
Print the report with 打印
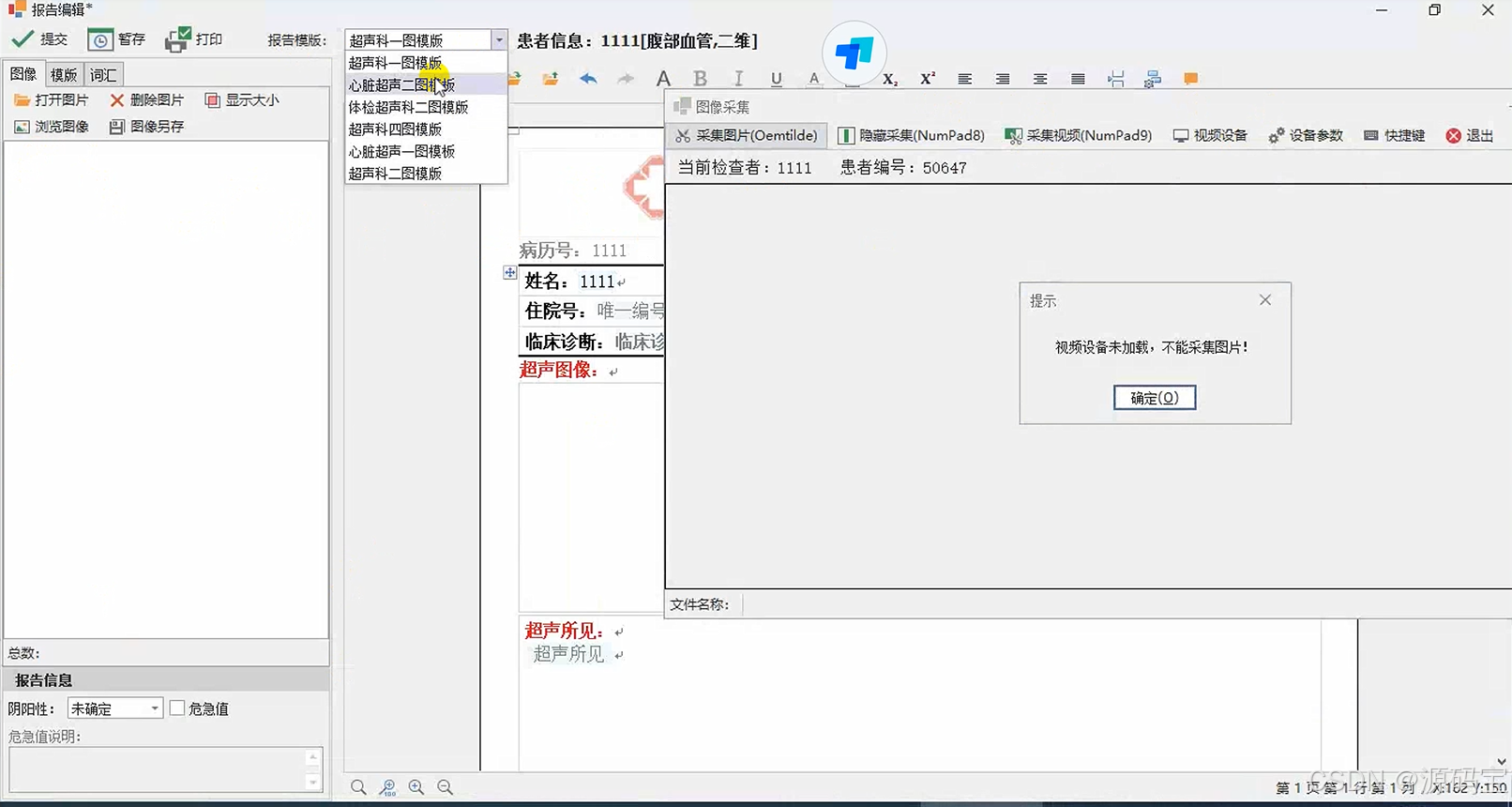point(194,39)
